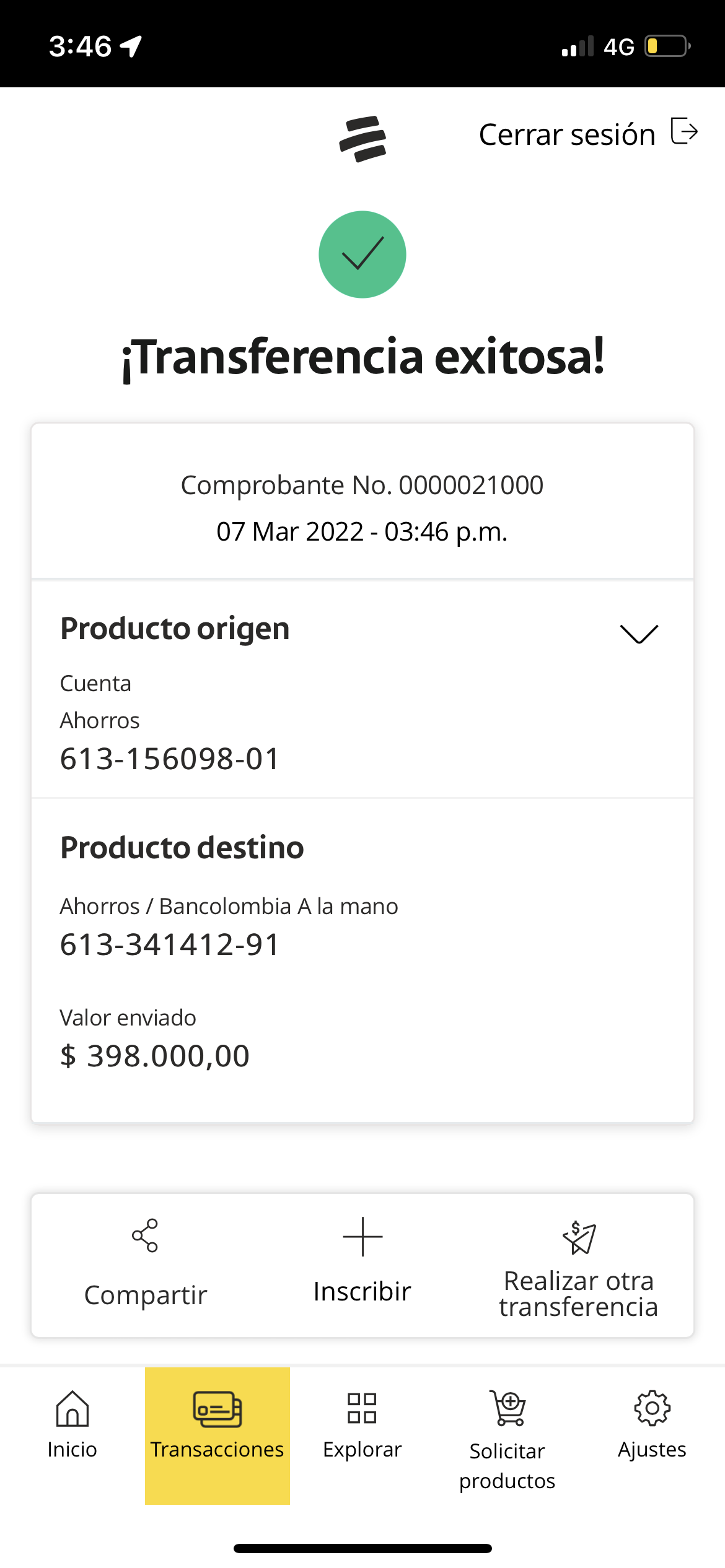The height and width of the screenshot is (1568, 725).
Task: Switch to the Explorar tab label
Action: click(x=362, y=1450)
